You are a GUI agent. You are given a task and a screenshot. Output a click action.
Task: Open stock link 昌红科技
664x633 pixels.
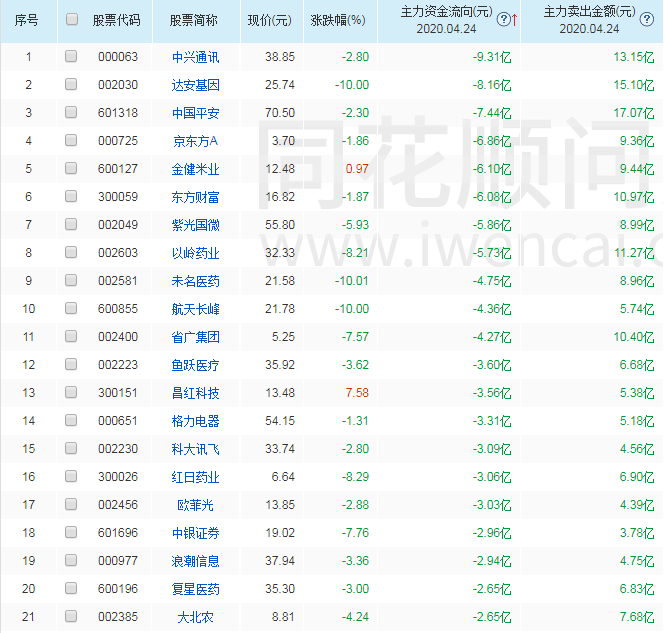(x=196, y=393)
